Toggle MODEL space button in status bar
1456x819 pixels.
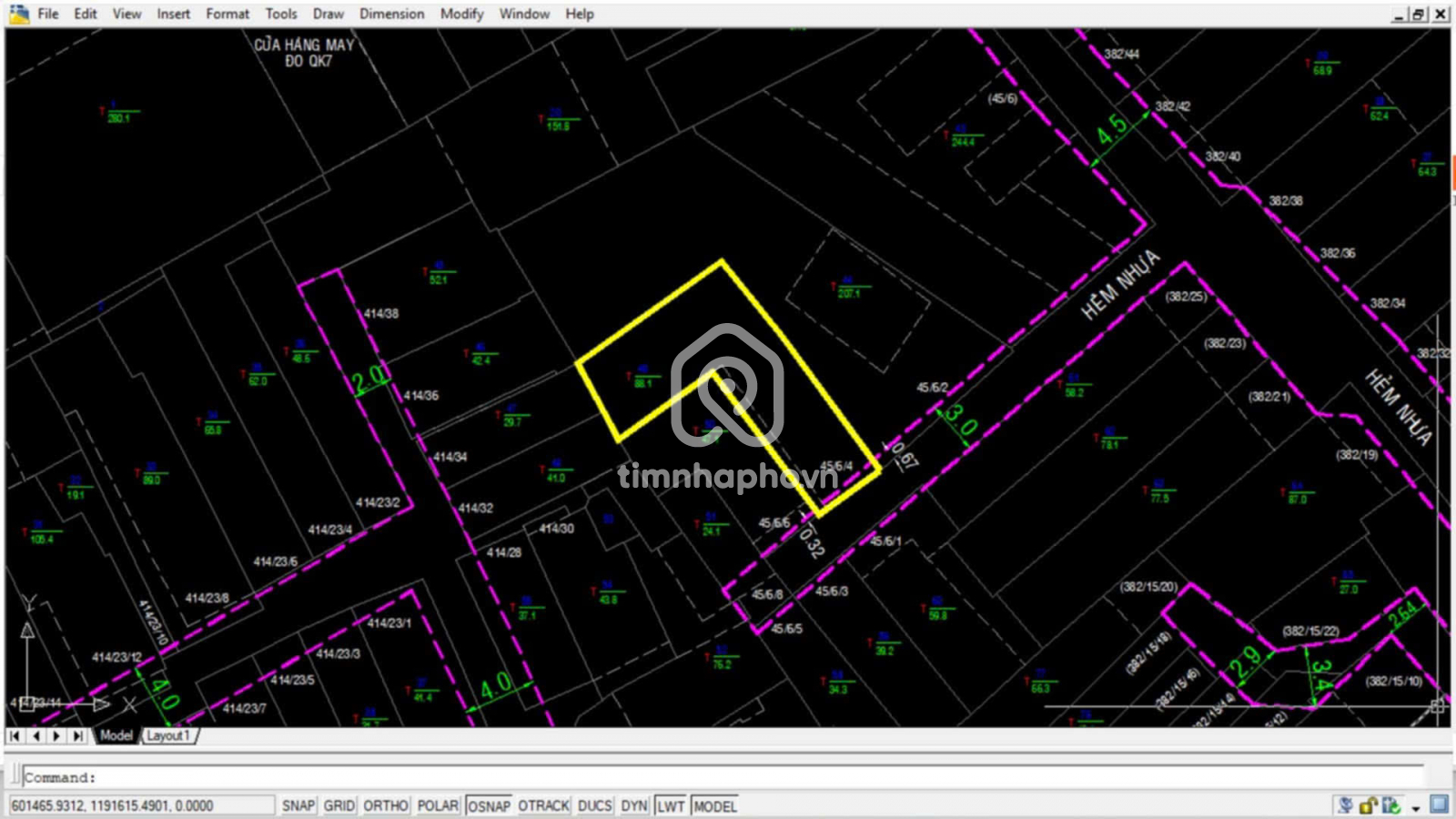point(715,806)
